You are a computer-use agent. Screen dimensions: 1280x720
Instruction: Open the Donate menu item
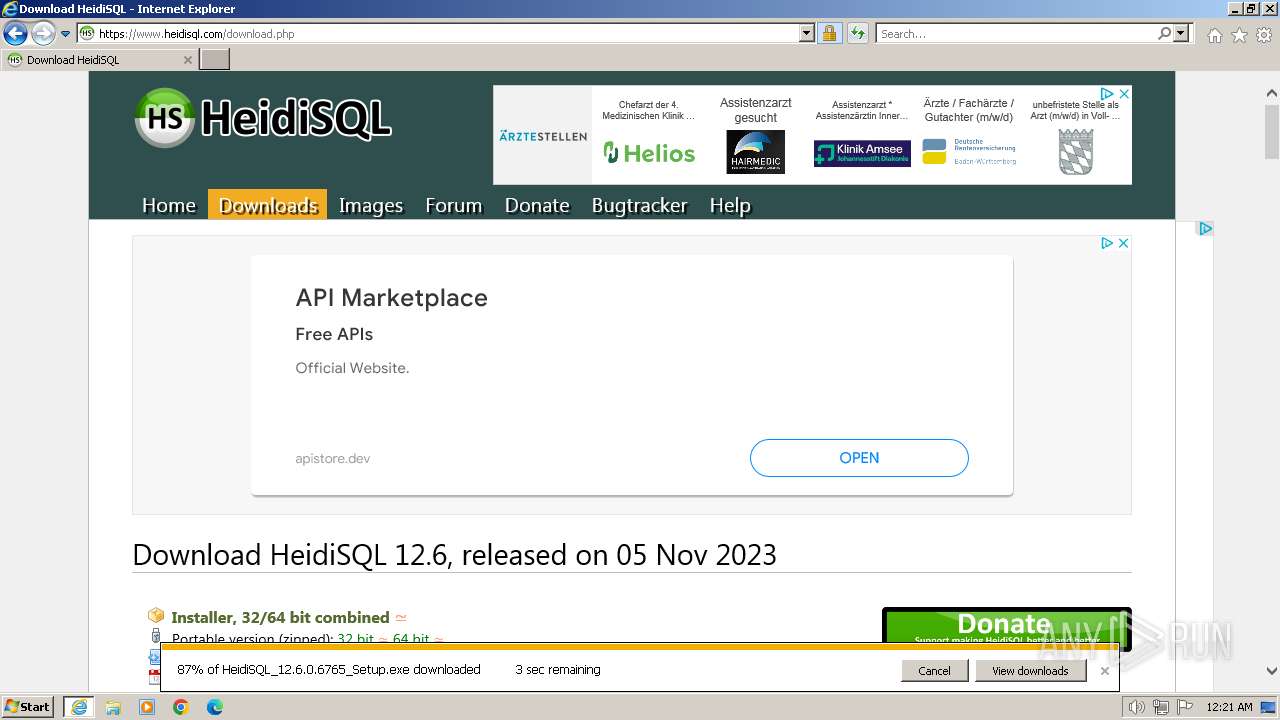(x=537, y=205)
